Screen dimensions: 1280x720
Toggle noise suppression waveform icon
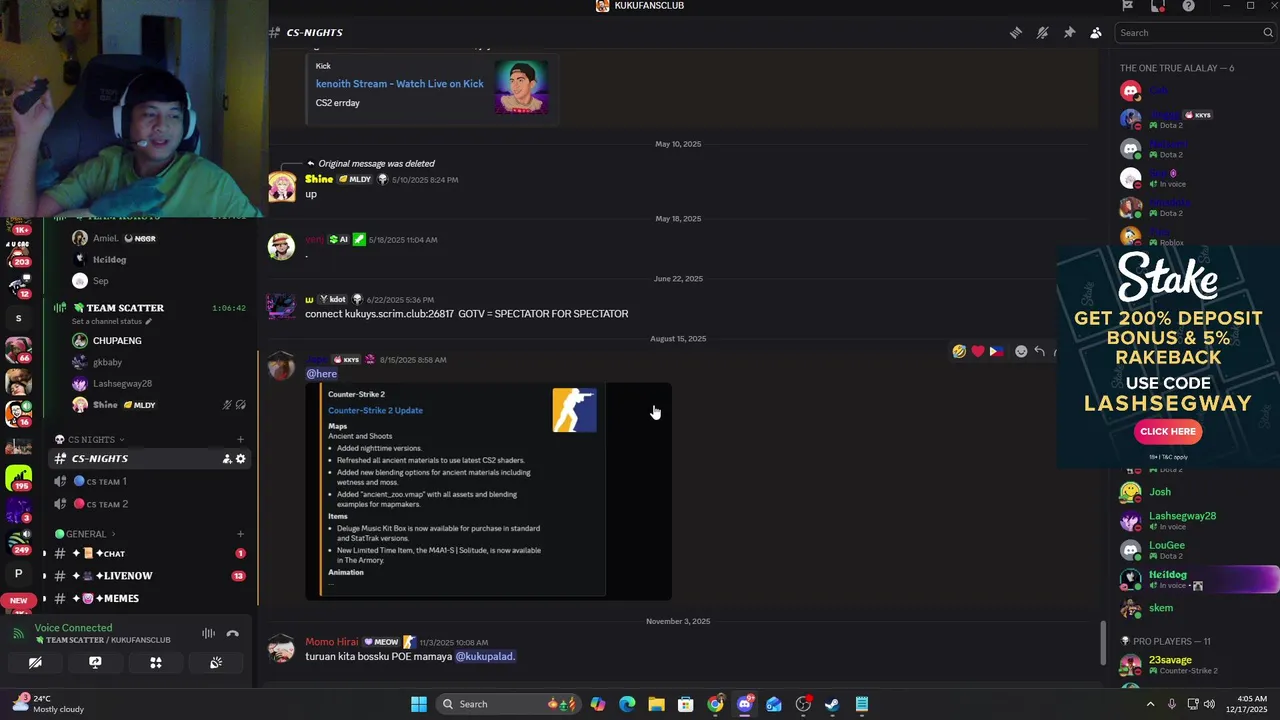[x=208, y=633]
